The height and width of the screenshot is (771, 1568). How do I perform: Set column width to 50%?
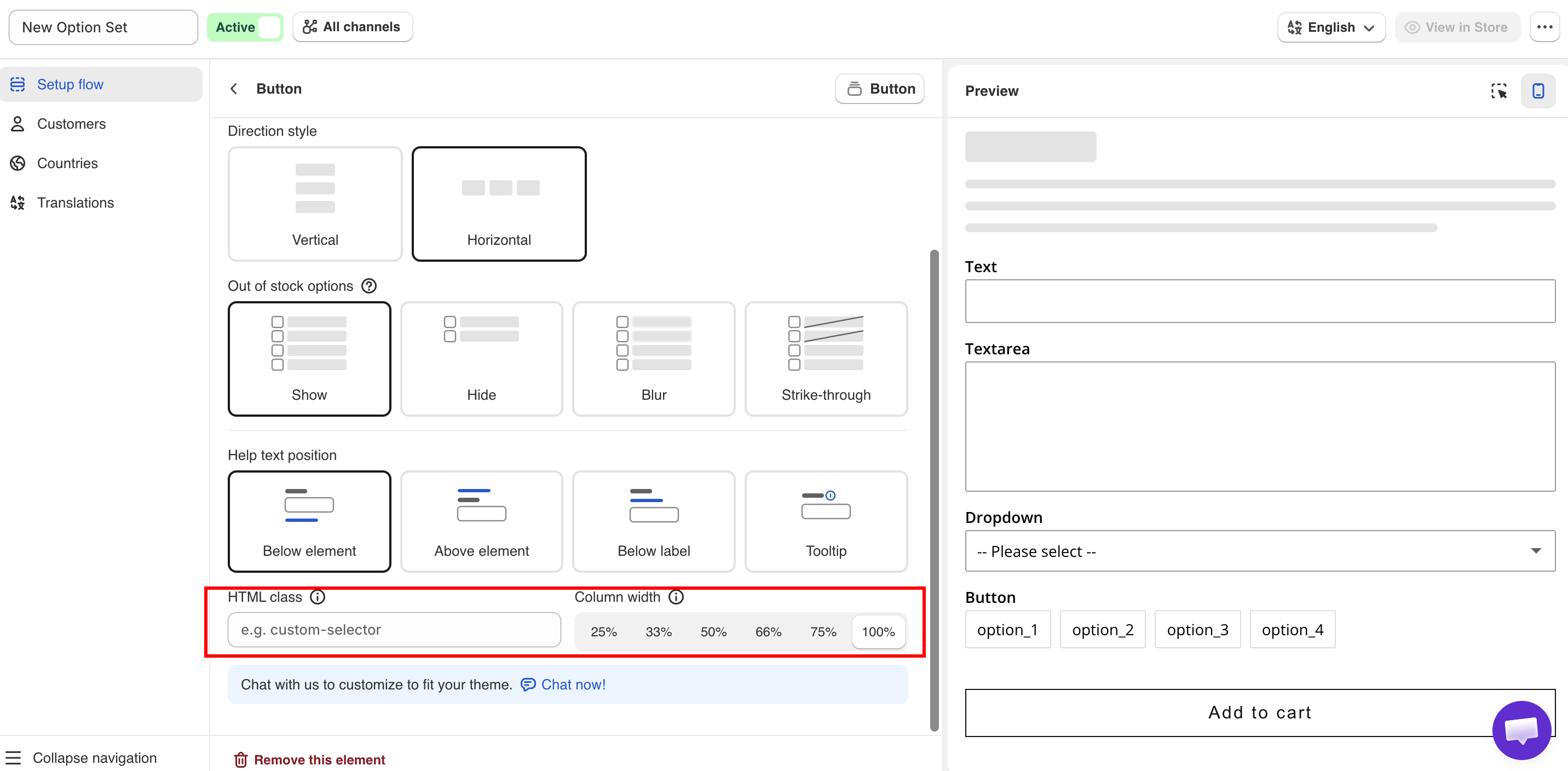coord(713,632)
